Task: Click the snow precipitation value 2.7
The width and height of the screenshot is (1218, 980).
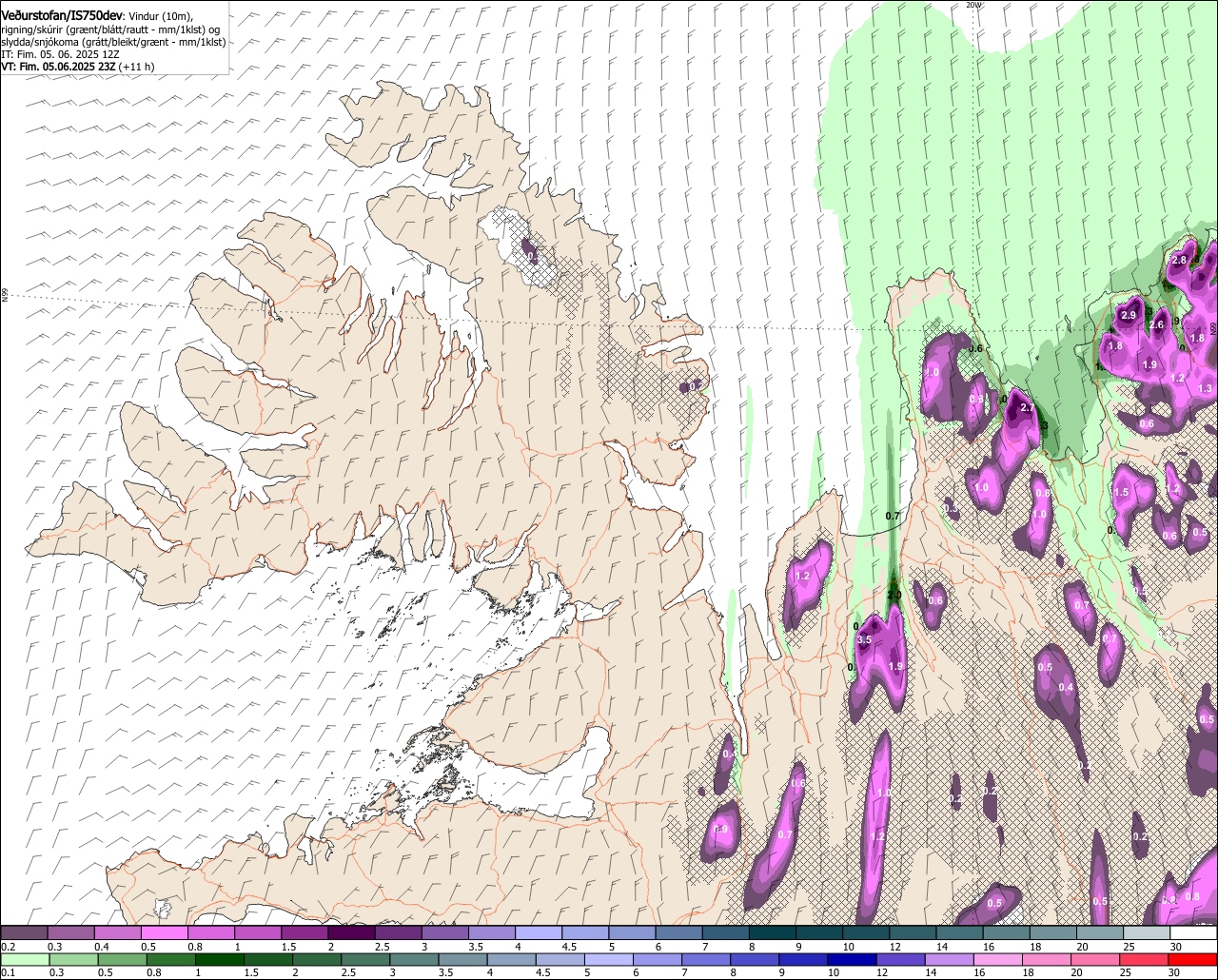Action: pyautogui.click(x=1027, y=407)
